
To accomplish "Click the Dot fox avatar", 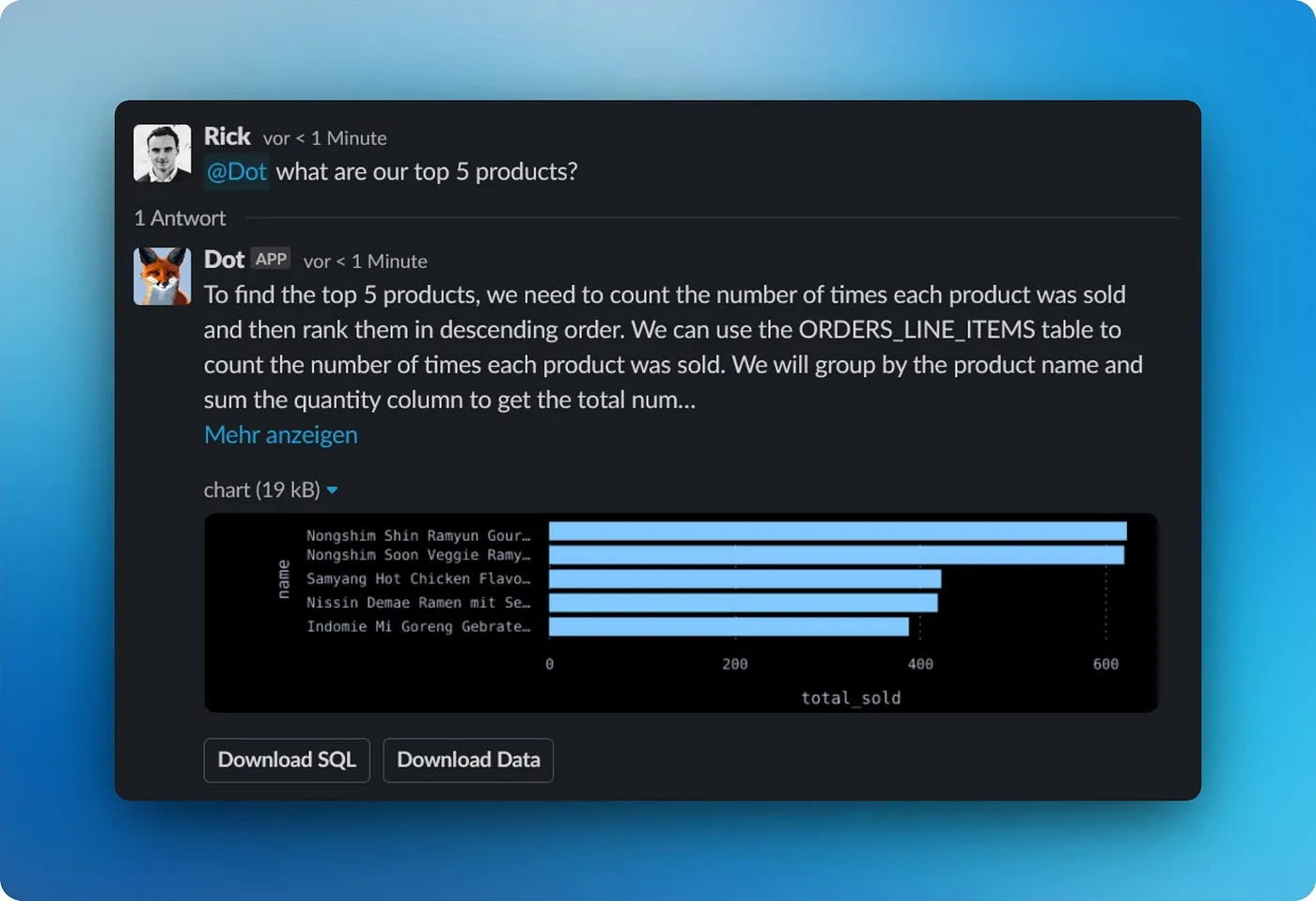I will [163, 277].
